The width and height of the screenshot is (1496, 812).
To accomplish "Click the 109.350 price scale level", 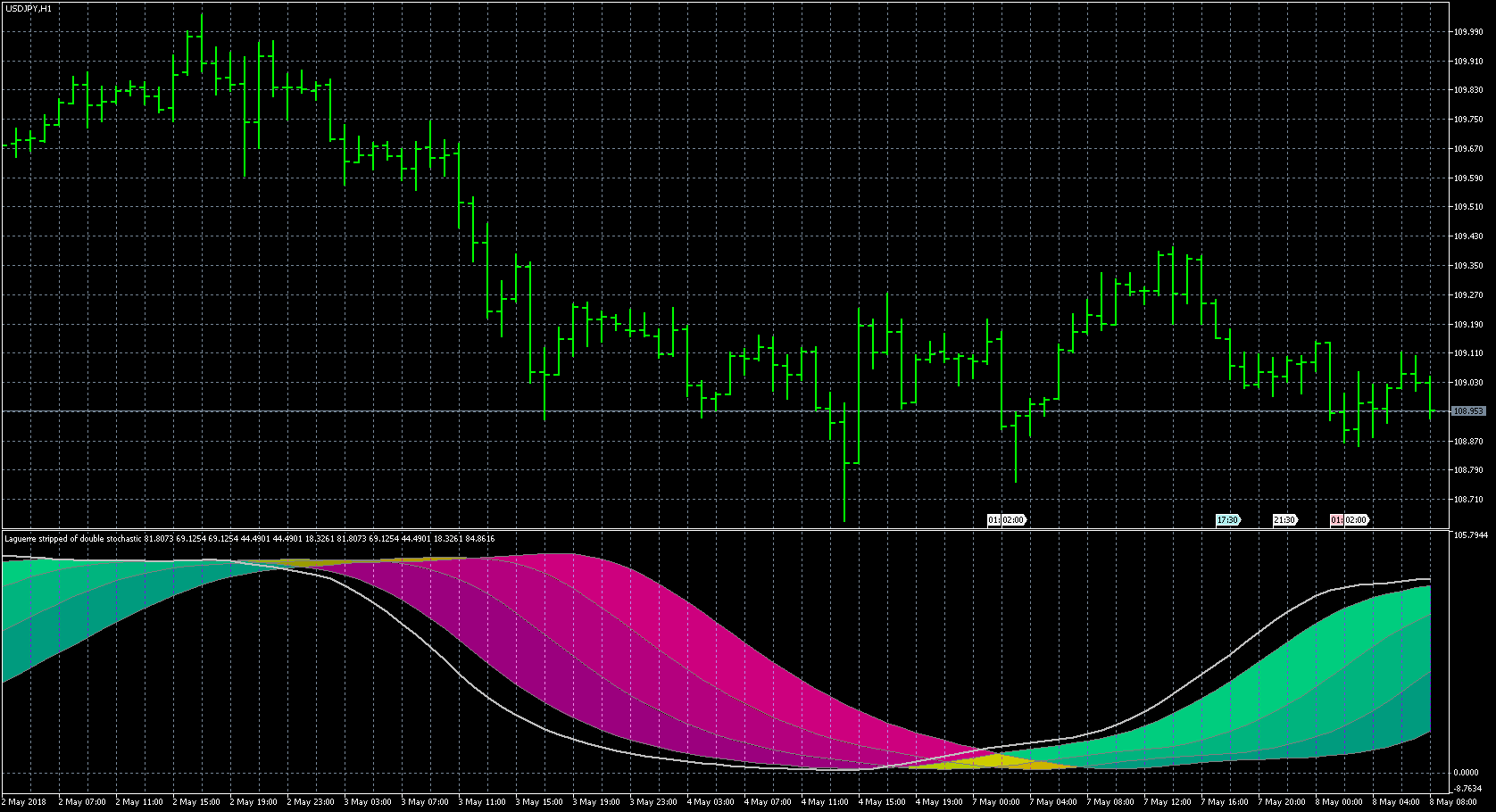I will click(x=1468, y=266).
